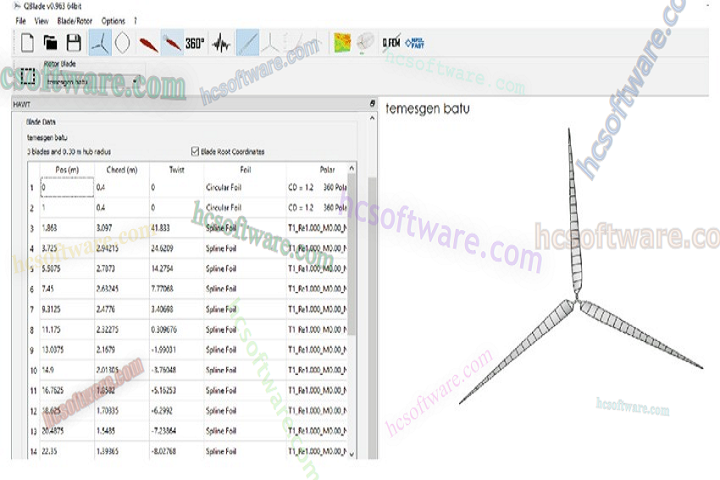Select position value 11.175 in row 8
The image size is (720, 480).
(67, 329)
